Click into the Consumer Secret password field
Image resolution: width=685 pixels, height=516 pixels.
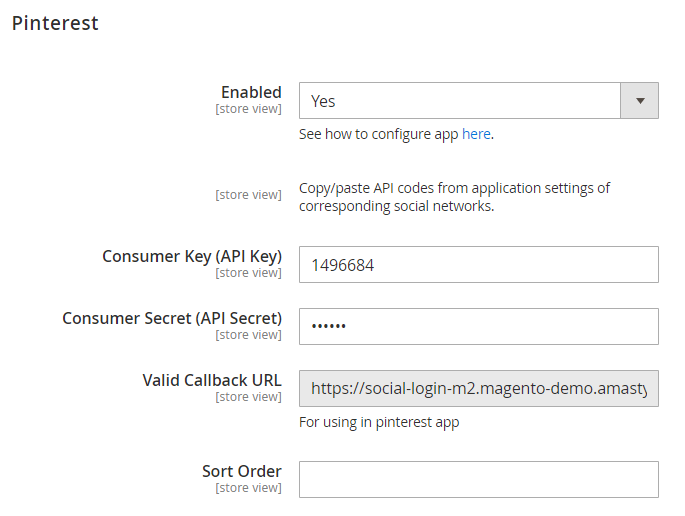[x=479, y=327]
